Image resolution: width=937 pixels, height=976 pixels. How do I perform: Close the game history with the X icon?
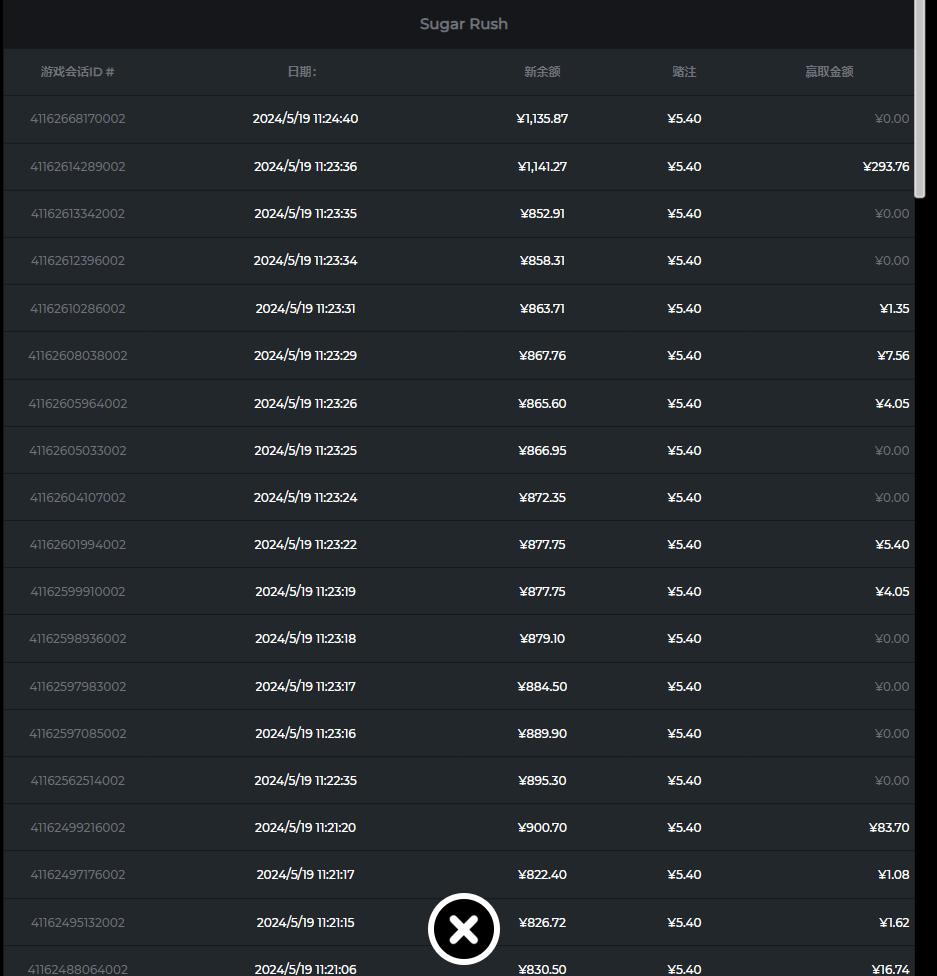point(463,929)
